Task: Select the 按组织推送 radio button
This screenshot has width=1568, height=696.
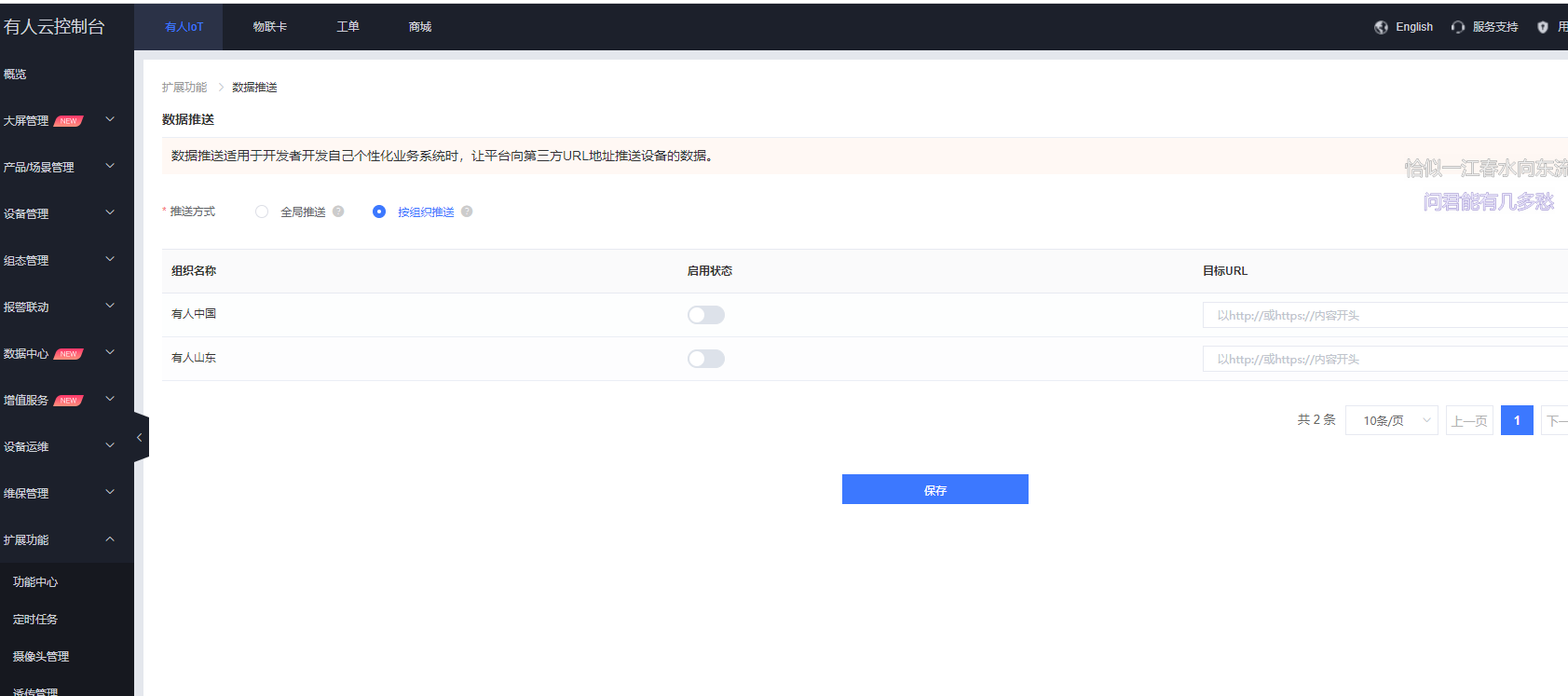Action: [x=379, y=212]
